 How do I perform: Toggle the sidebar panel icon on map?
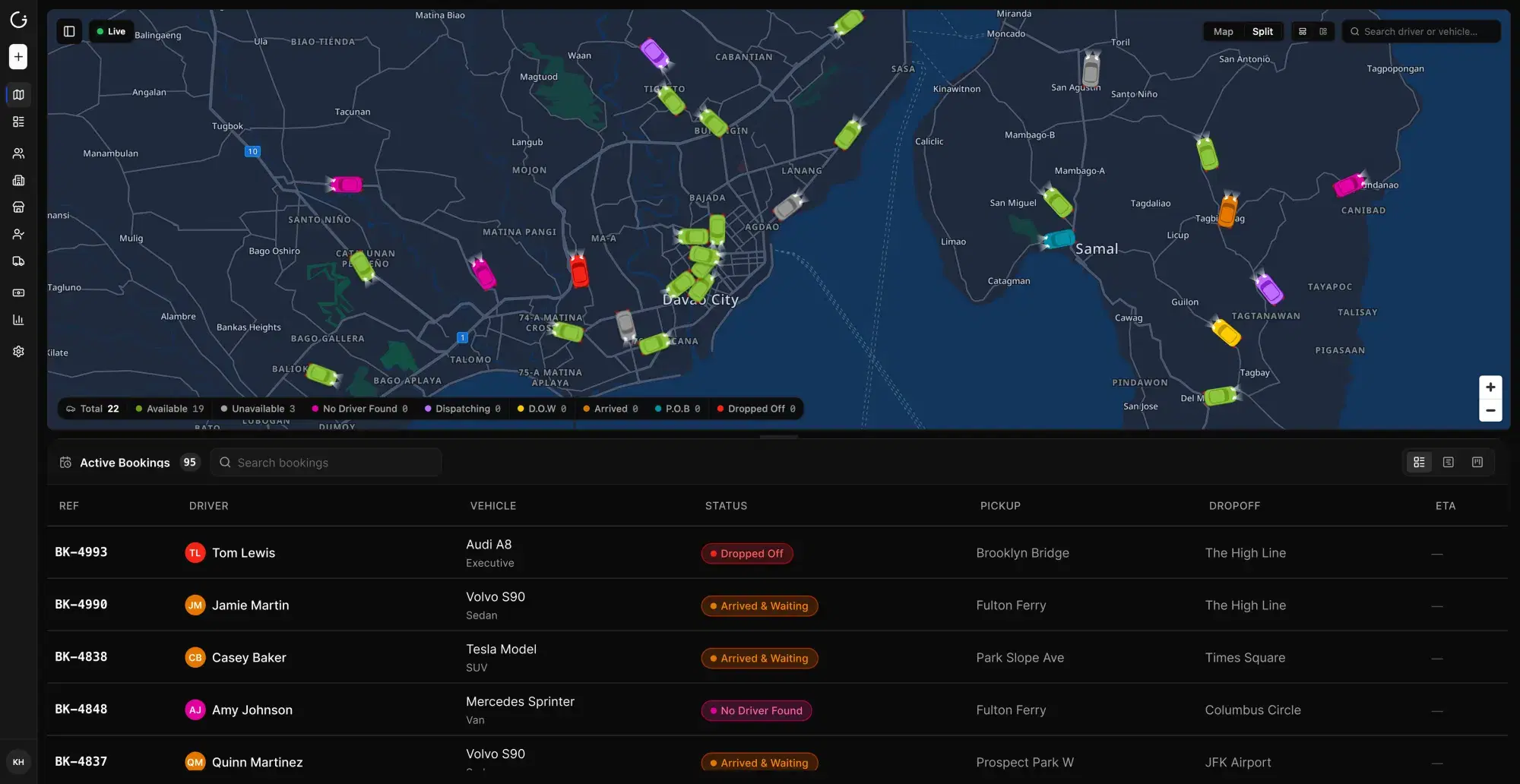point(69,31)
